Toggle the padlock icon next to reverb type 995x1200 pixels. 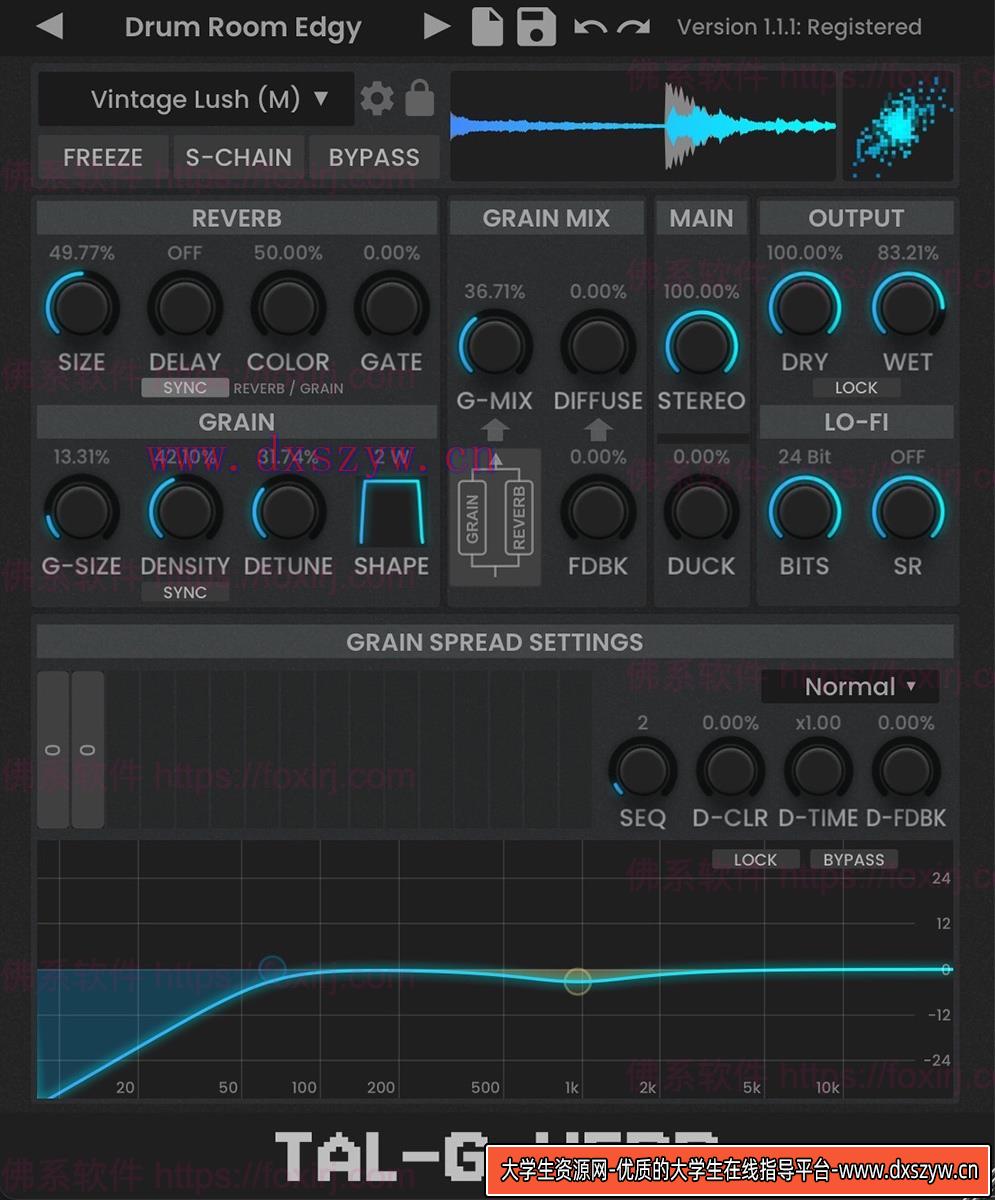[420, 98]
